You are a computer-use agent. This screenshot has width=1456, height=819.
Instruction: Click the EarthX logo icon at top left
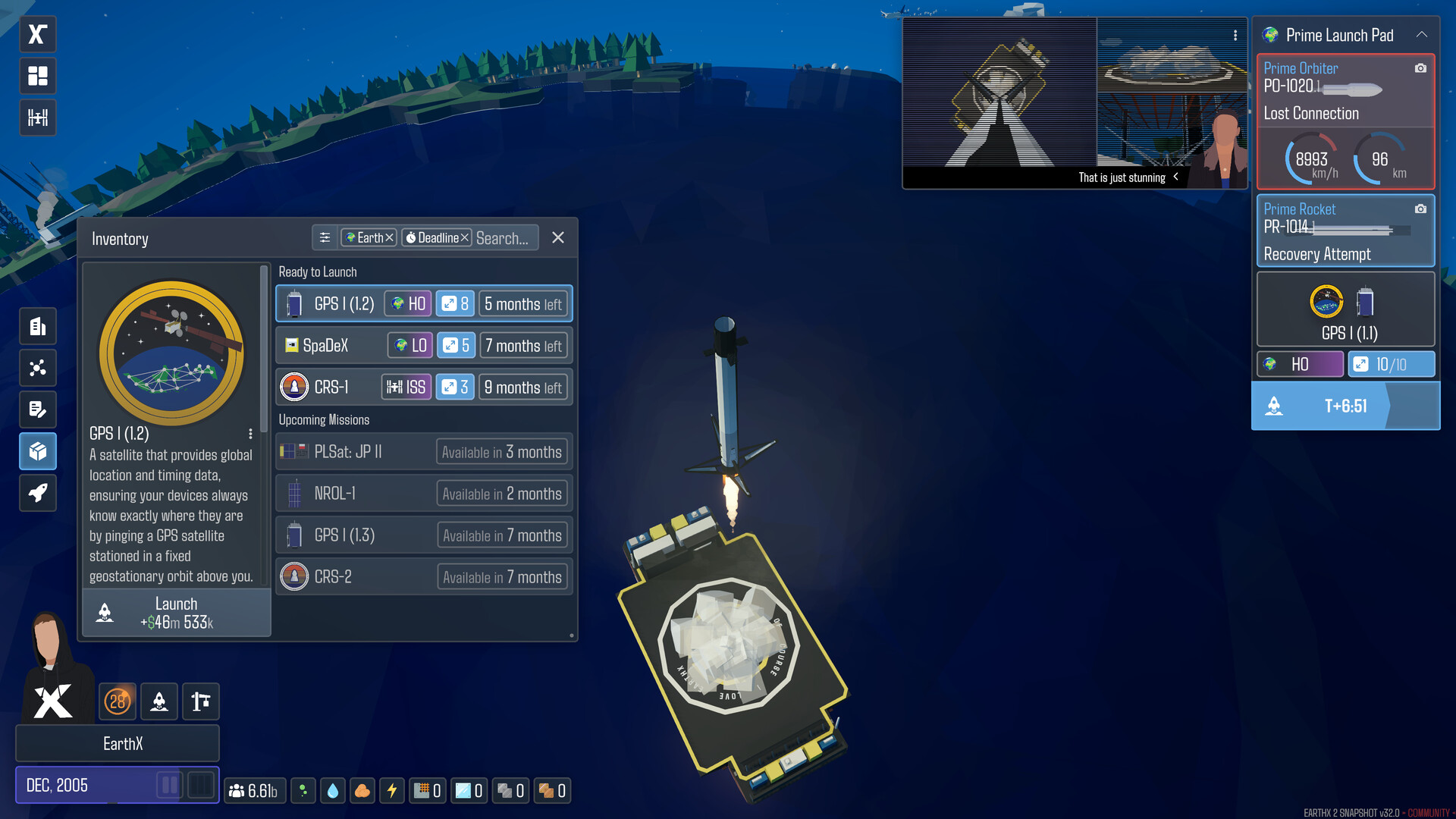pos(37,34)
